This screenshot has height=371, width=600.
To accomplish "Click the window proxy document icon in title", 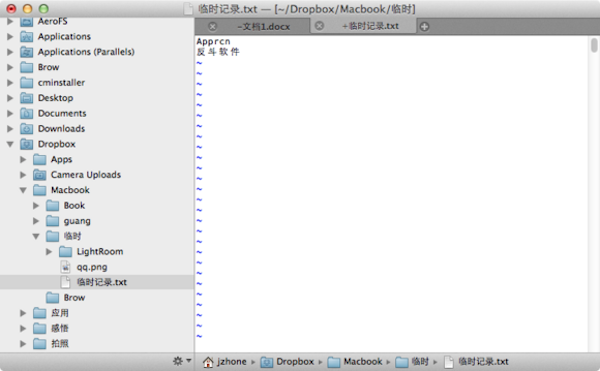I will point(188,9).
